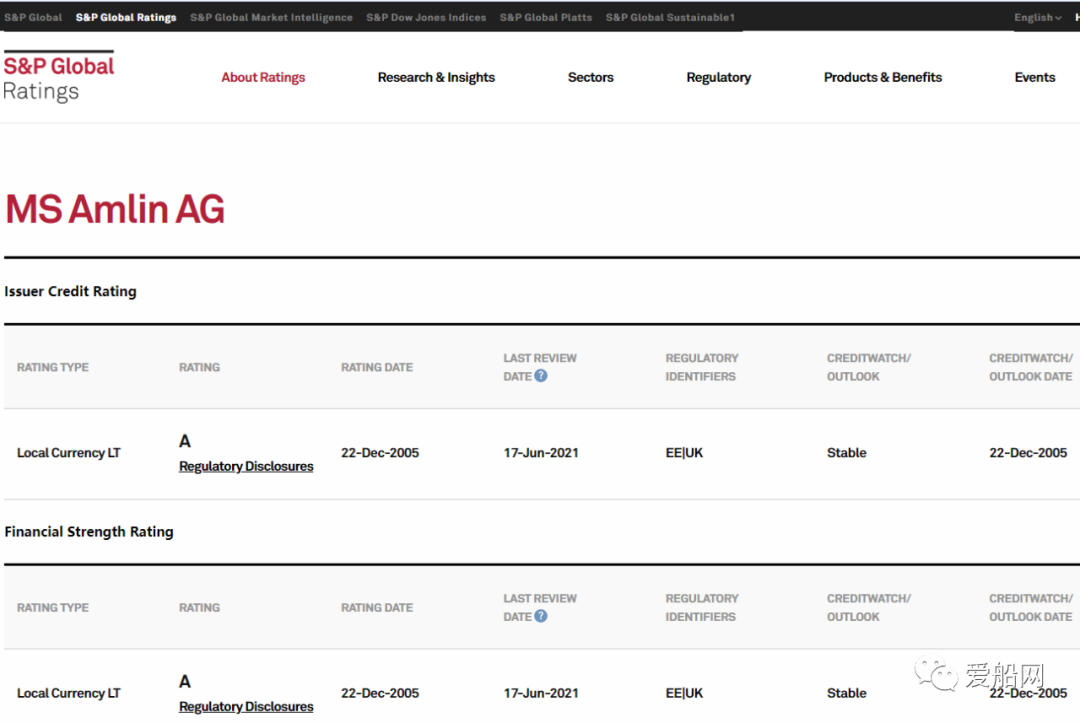Click EE|UK in Issuer Credit Rating row
1080x723 pixels.
click(684, 452)
